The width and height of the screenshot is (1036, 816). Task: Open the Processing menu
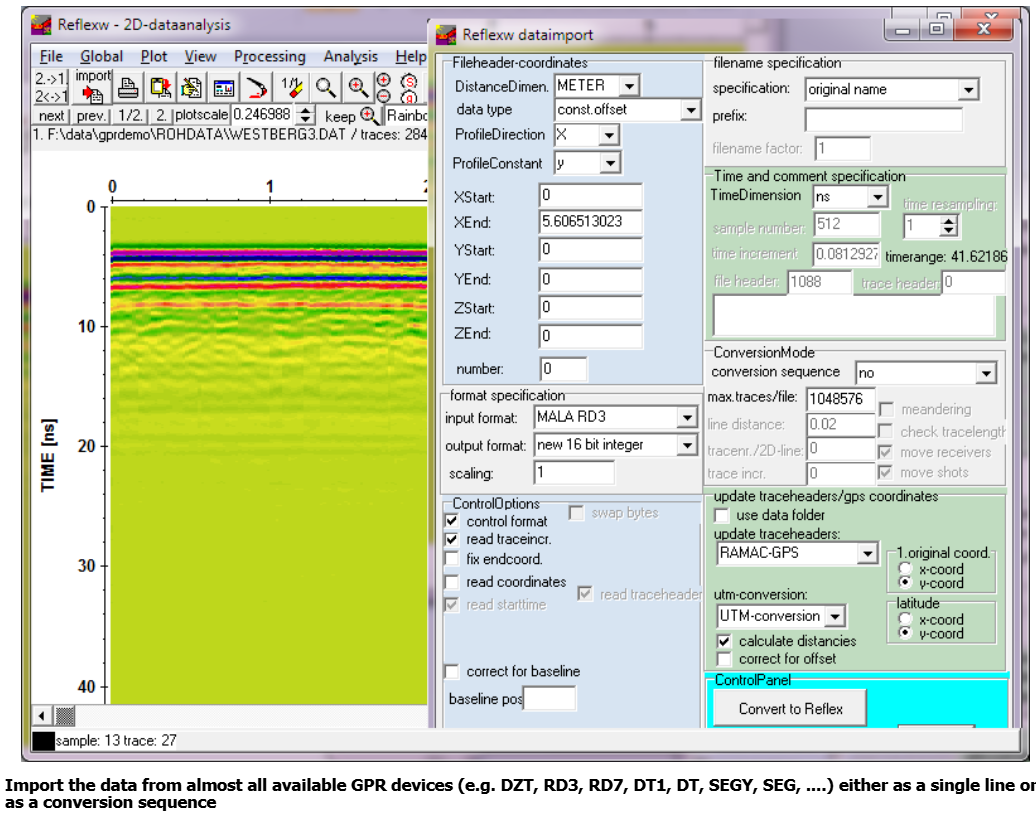click(x=269, y=57)
